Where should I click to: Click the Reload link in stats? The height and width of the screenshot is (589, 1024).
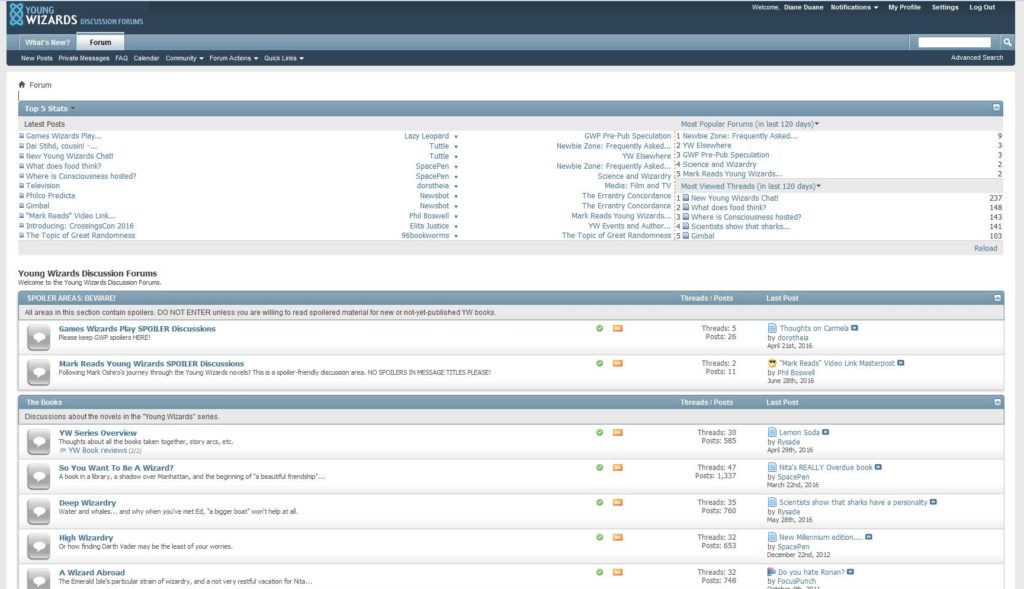point(985,248)
